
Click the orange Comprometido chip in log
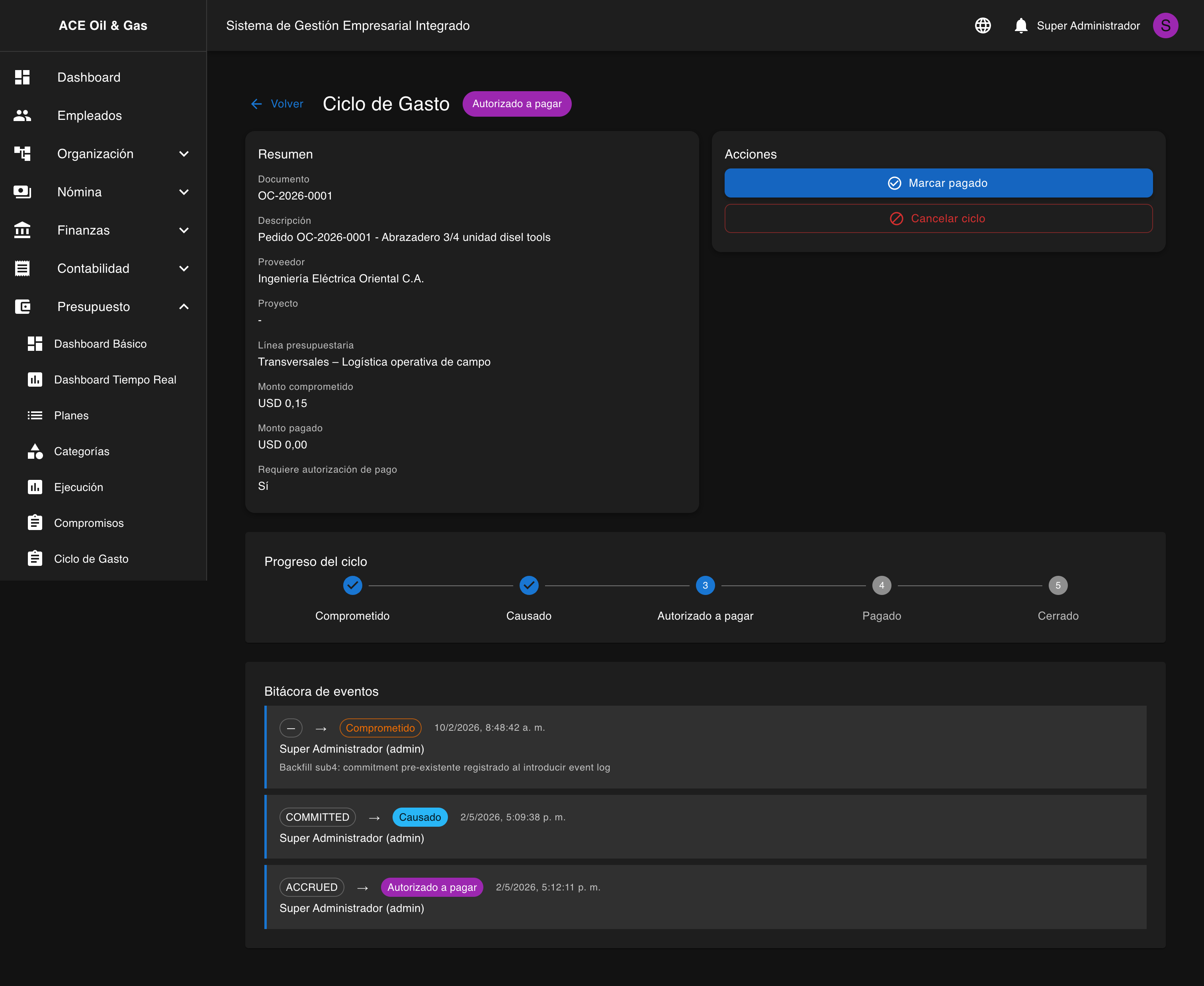click(381, 728)
